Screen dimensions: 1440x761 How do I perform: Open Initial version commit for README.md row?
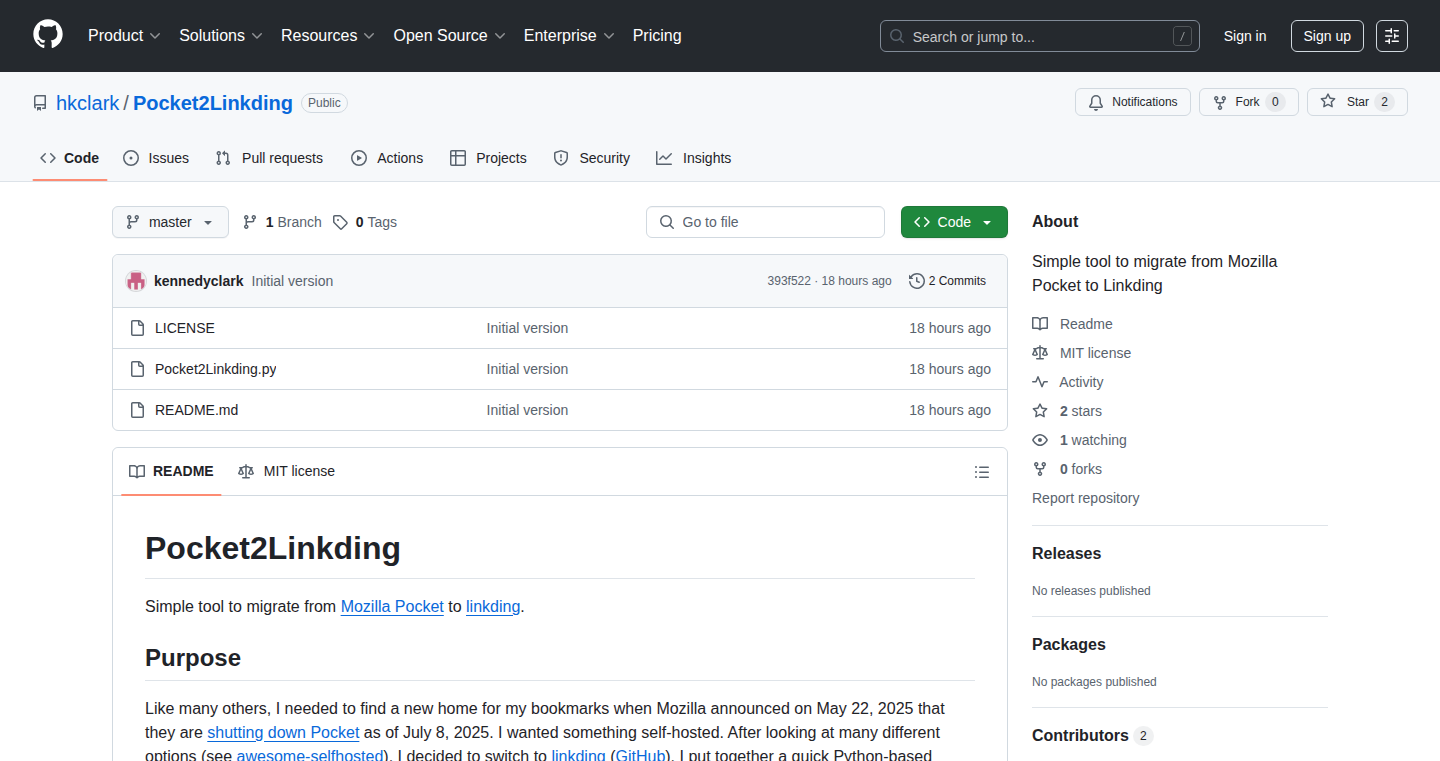(527, 410)
